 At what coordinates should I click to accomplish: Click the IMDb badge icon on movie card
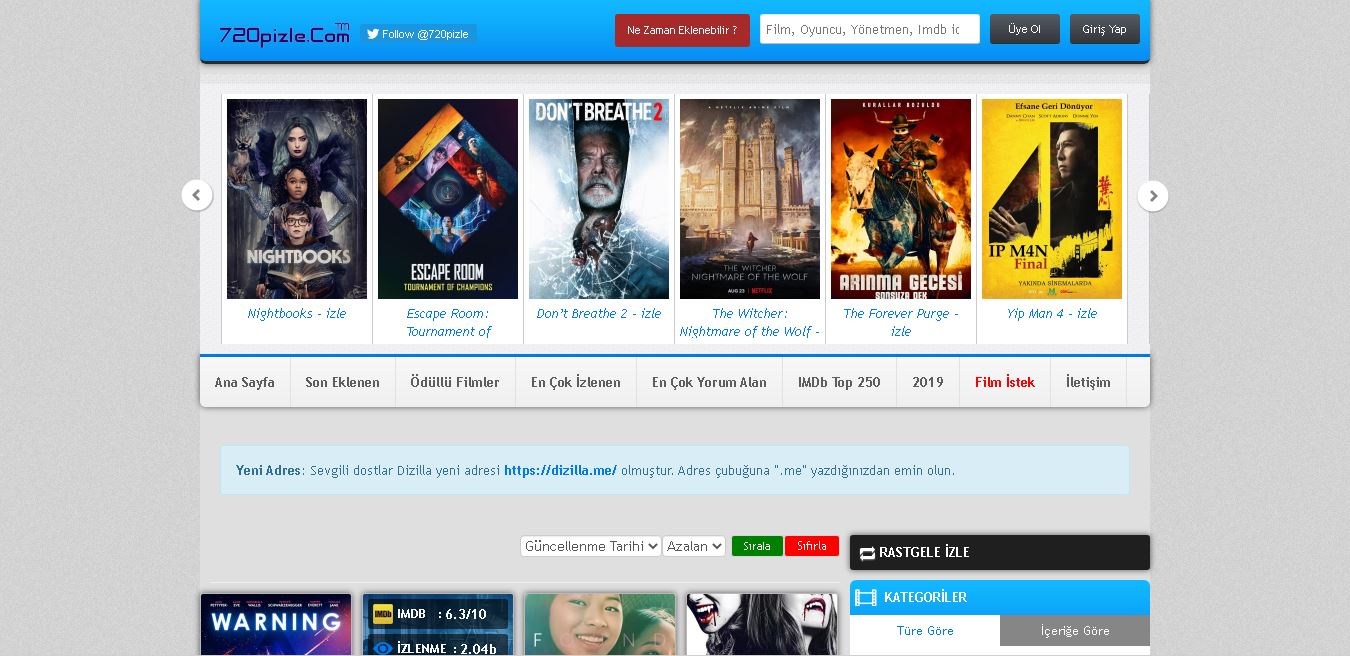tap(382, 614)
